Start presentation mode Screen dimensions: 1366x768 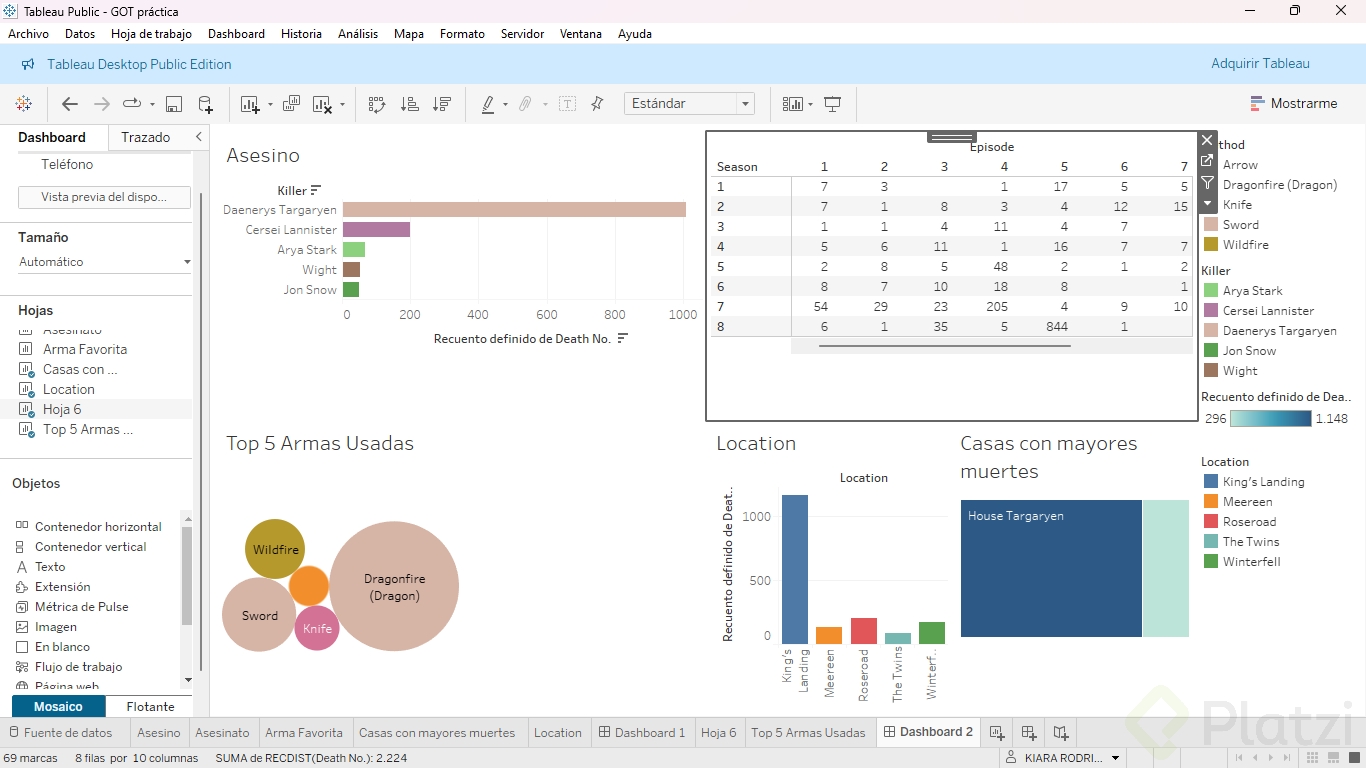coord(832,104)
